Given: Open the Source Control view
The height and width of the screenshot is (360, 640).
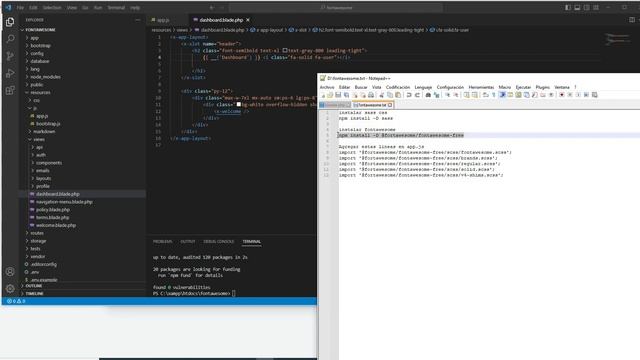Looking at the screenshot, I should pyautogui.click(x=10, y=56).
